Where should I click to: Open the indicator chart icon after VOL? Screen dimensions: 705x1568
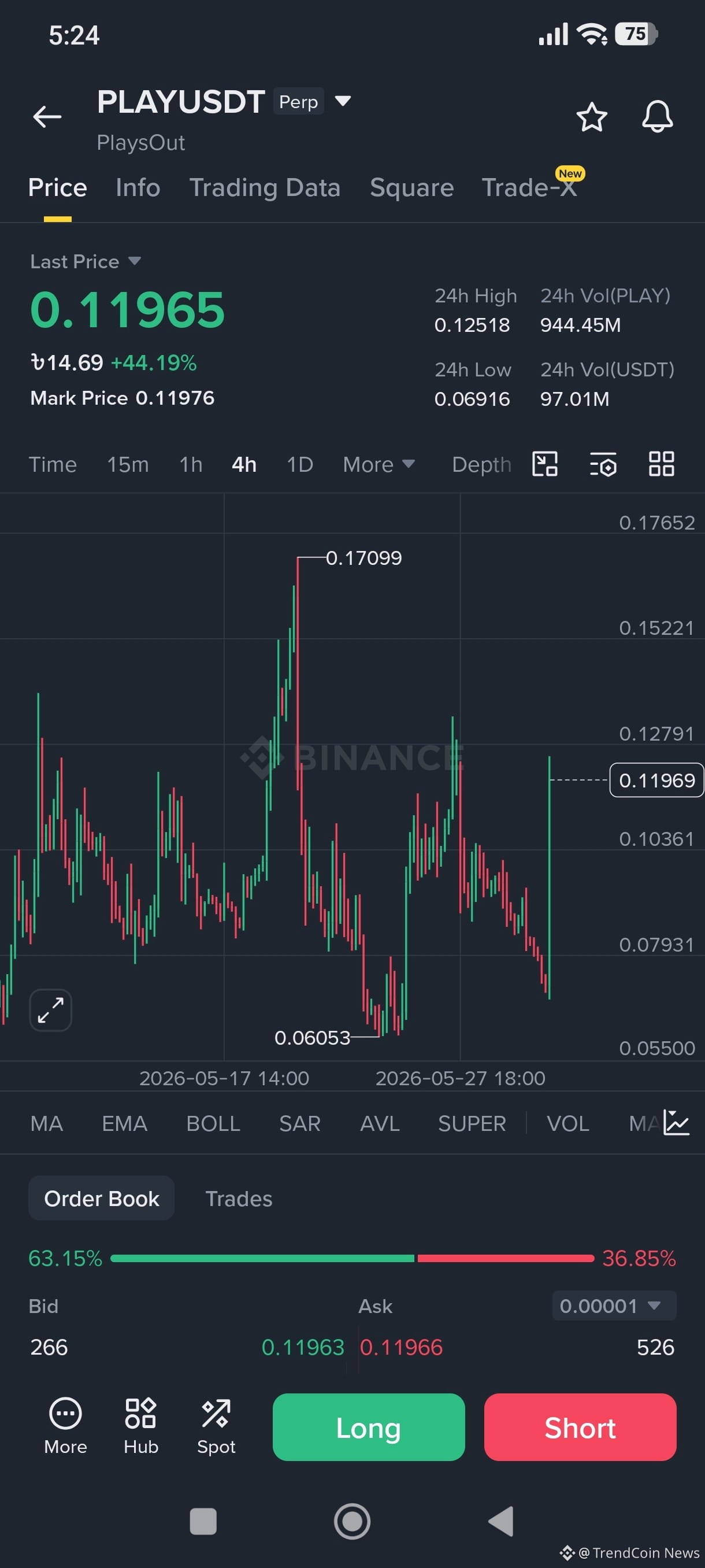pyautogui.click(x=676, y=1122)
